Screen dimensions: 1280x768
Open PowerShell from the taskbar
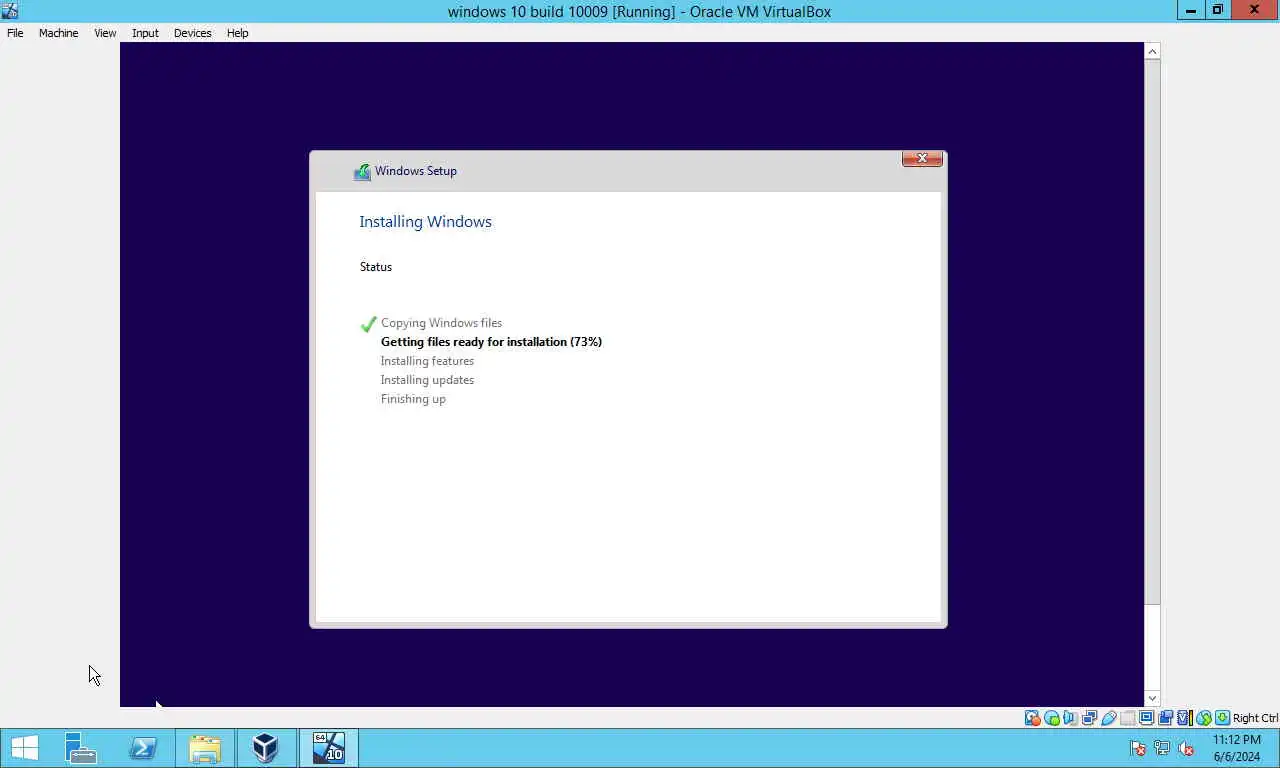coord(142,748)
